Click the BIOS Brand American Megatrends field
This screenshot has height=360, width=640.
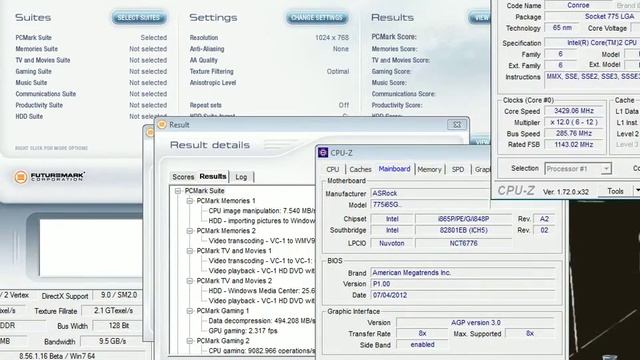463,273
